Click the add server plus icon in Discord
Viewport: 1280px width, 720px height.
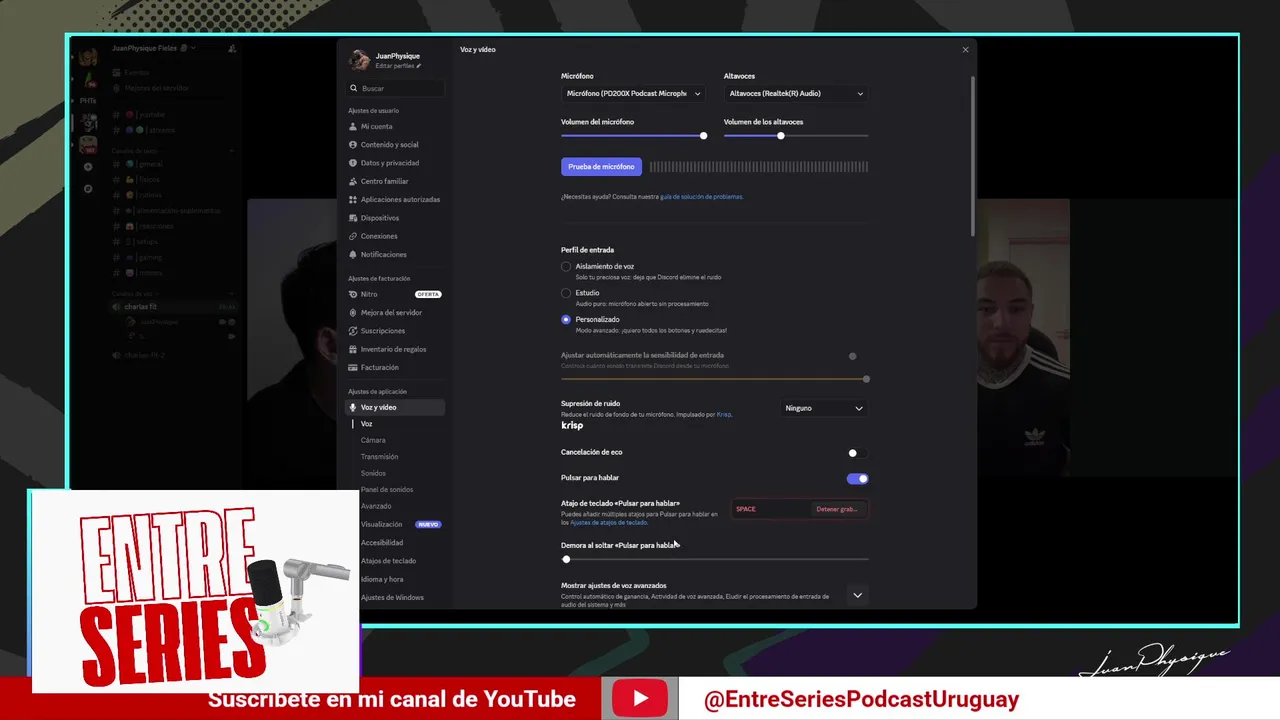(88, 167)
